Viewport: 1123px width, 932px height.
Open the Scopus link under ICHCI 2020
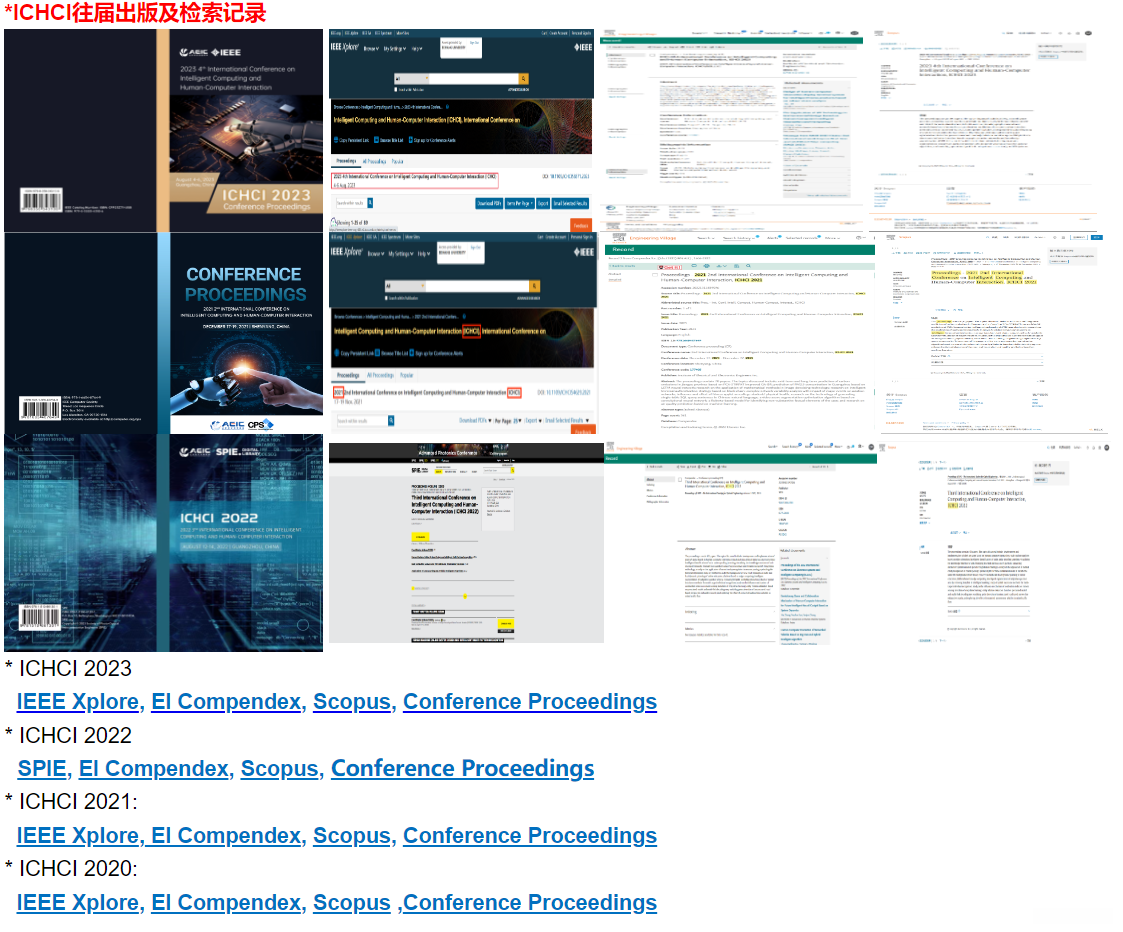click(352, 902)
